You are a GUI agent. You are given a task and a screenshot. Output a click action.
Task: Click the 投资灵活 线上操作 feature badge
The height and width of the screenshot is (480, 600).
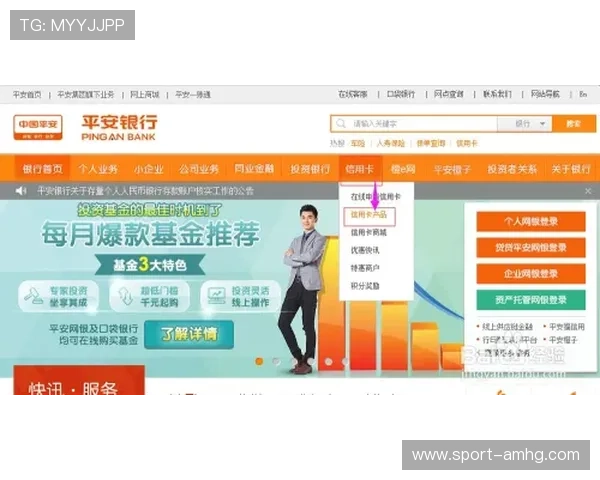click(x=240, y=296)
